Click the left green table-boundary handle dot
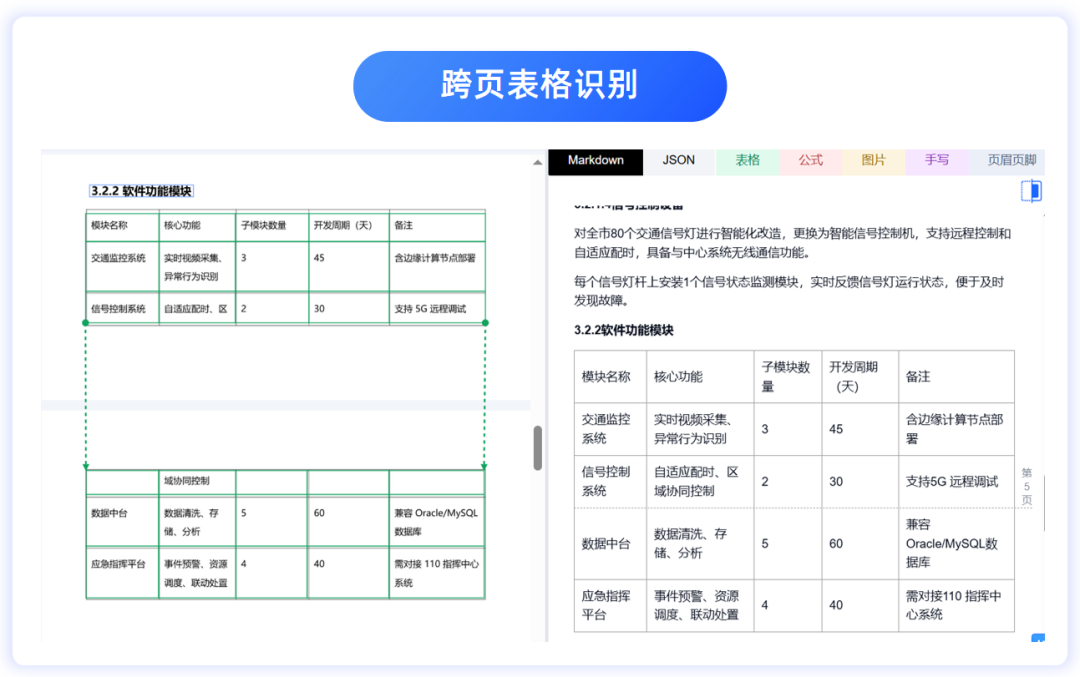This screenshot has width=1080, height=677. point(86,323)
